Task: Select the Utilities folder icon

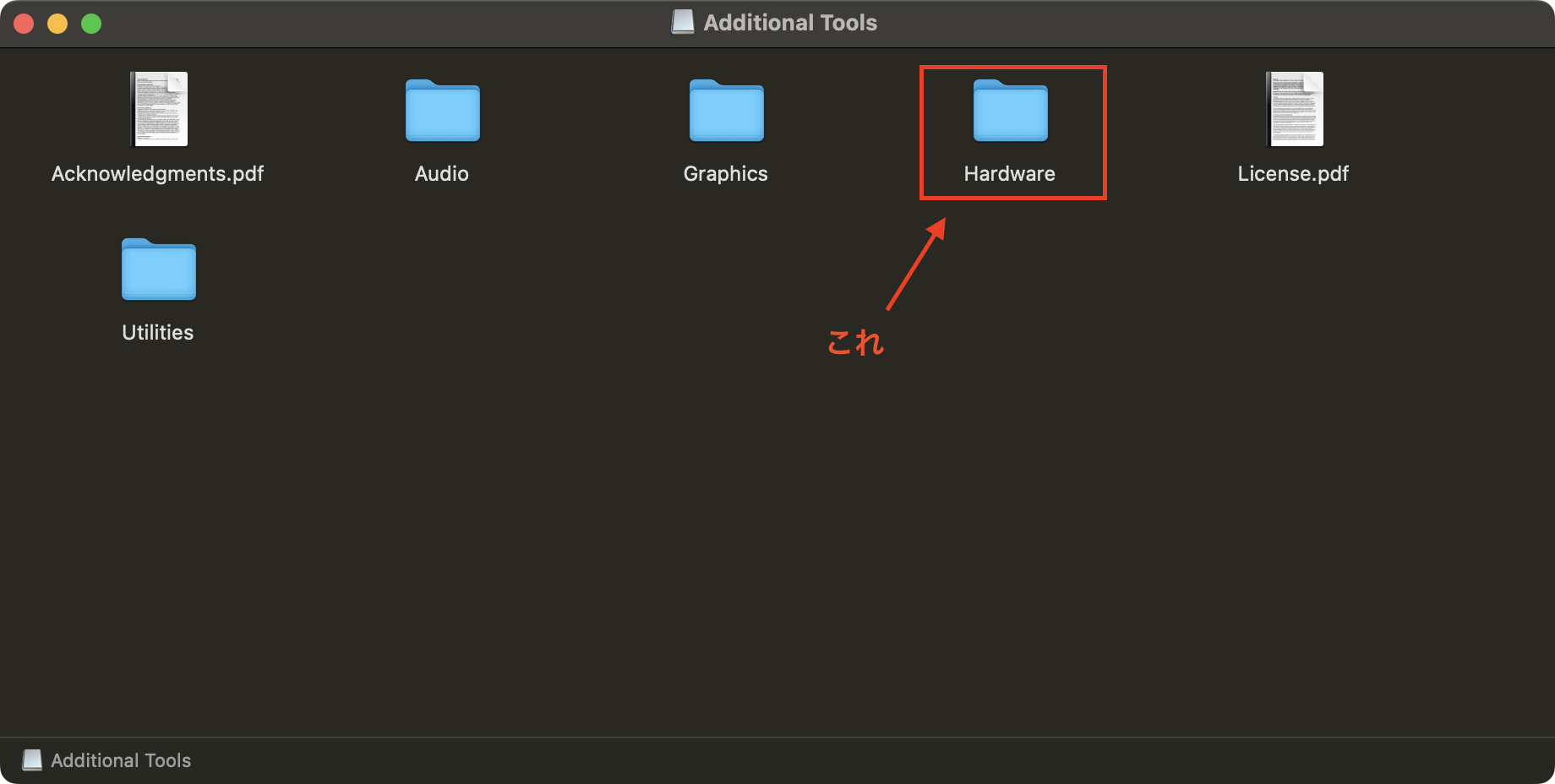Action: click(158, 269)
